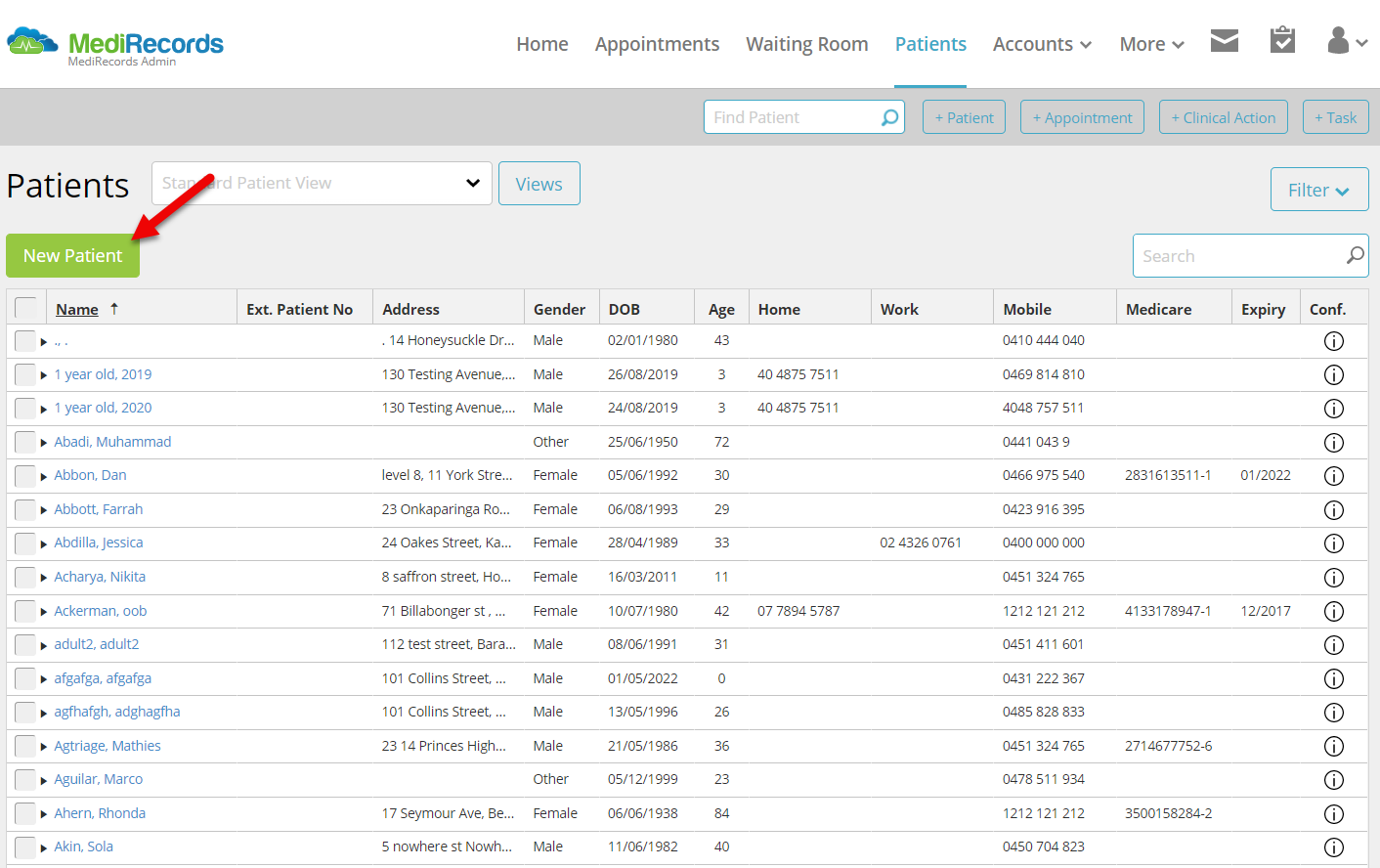The height and width of the screenshot is (868, 1380).
Task: Tick checkbox for Abdilla, Jessica
Action: coord(25,543)
